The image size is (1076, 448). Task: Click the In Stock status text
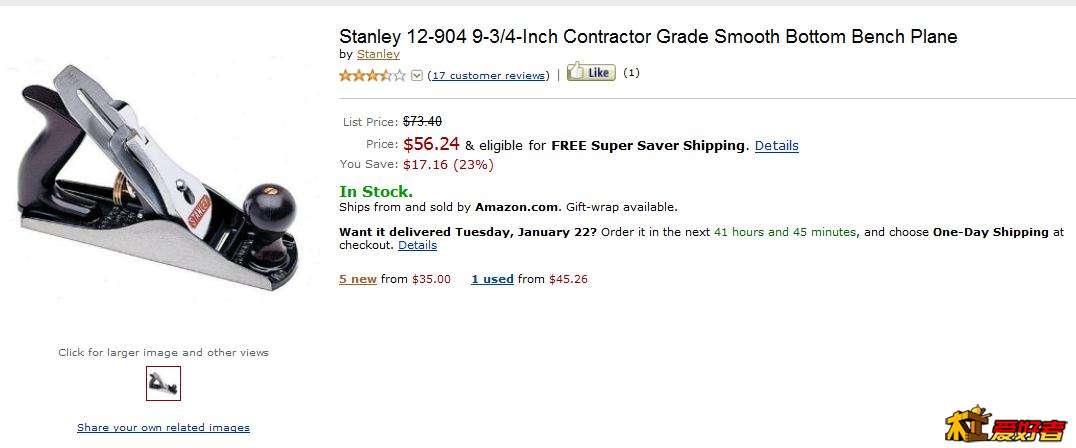pos(376,191)
